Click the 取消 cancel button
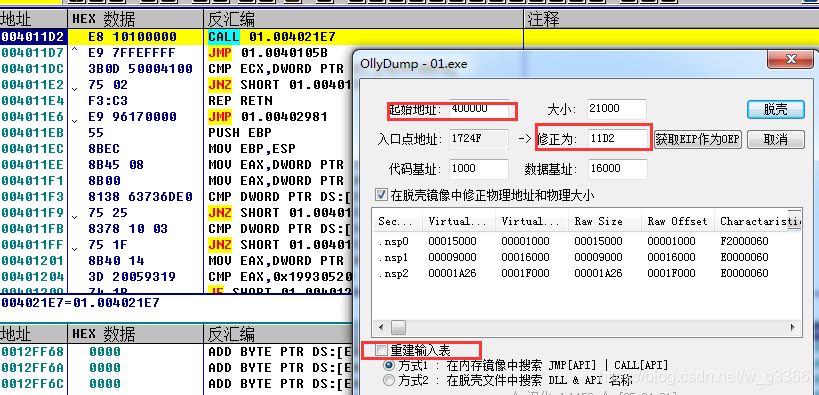Screen dimensions: 819x395 click(775, 140)
